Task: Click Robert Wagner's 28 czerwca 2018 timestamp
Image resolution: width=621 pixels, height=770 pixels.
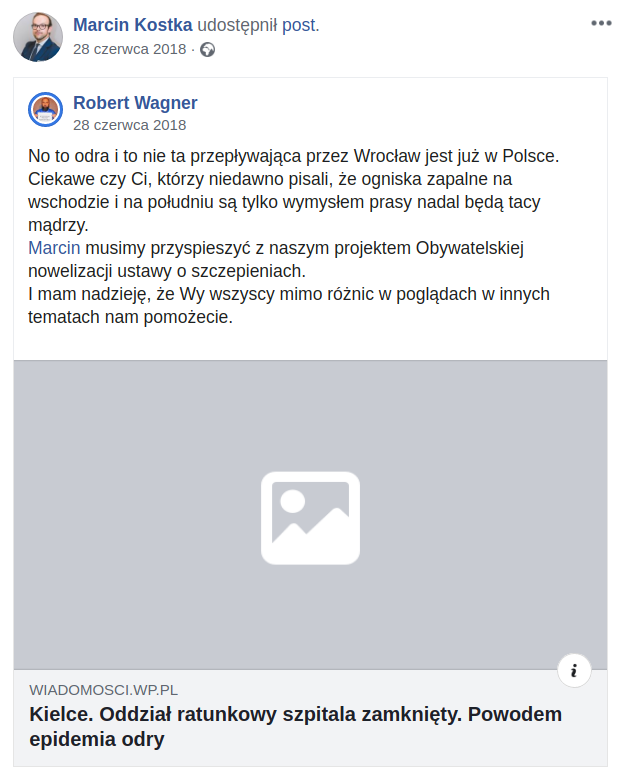Action: point(130,125)
